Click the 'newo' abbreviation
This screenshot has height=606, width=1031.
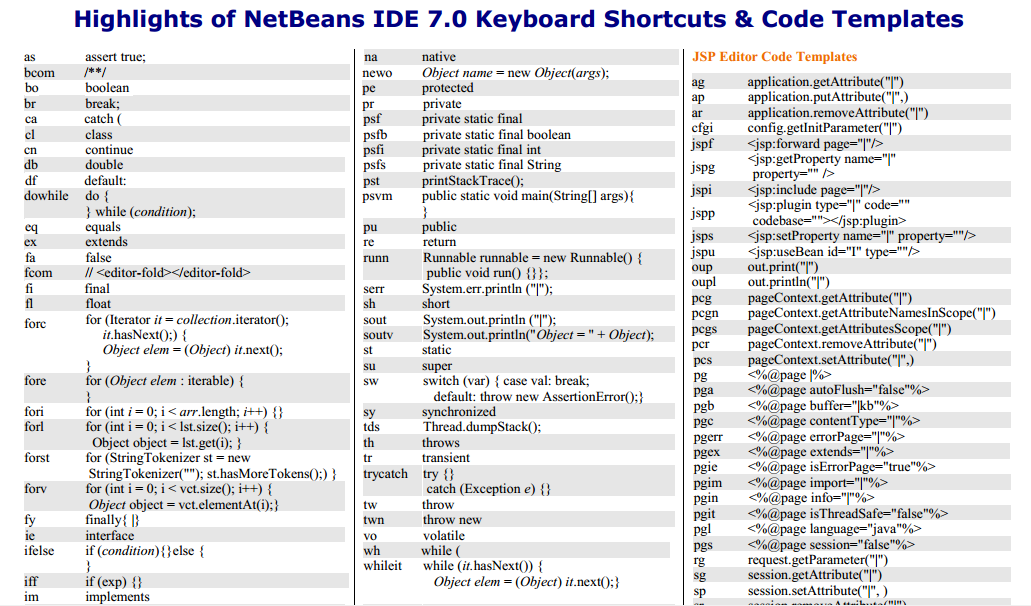(377, 73)
